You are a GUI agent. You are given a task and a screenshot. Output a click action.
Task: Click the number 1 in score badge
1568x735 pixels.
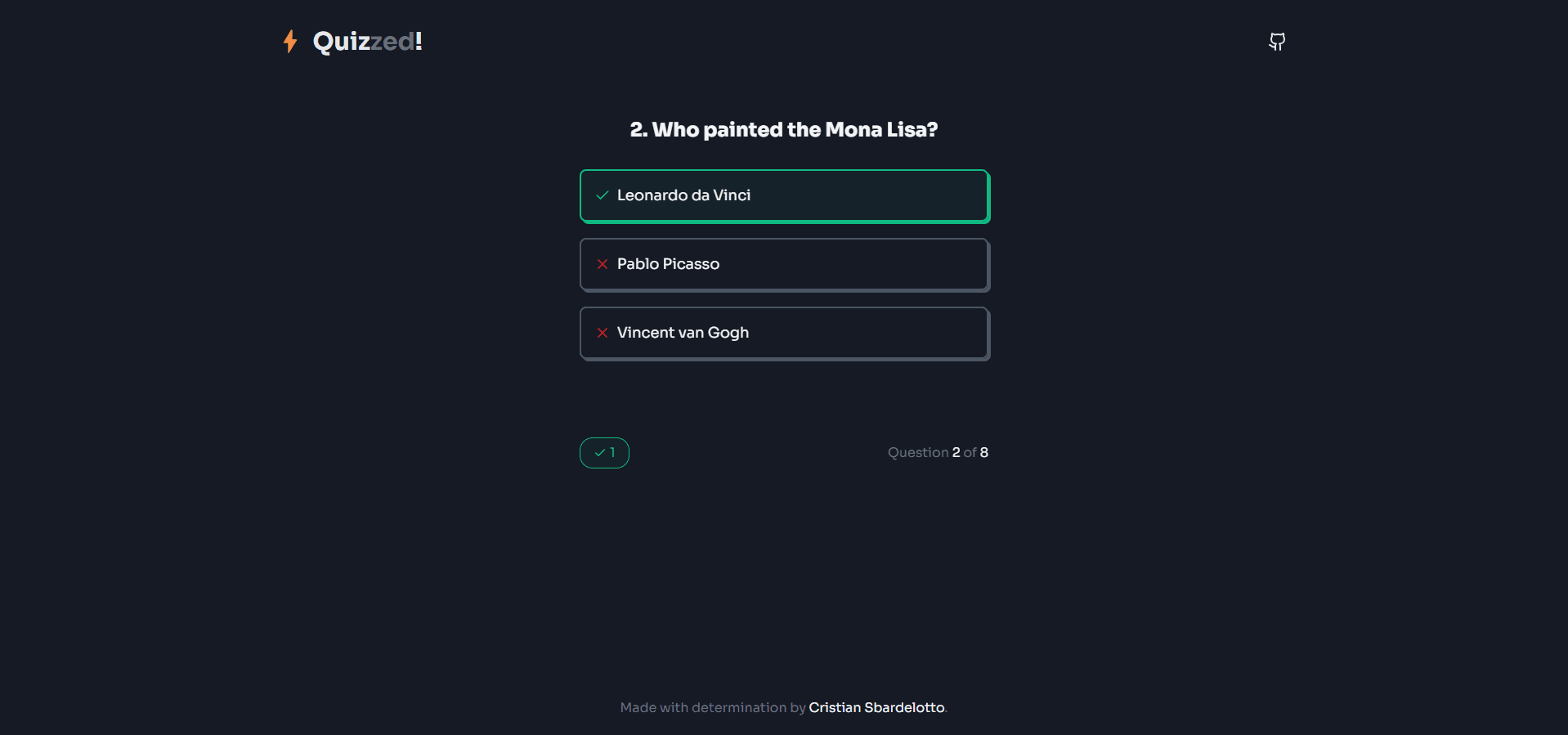pyautogui.click(x=612, y=453)
